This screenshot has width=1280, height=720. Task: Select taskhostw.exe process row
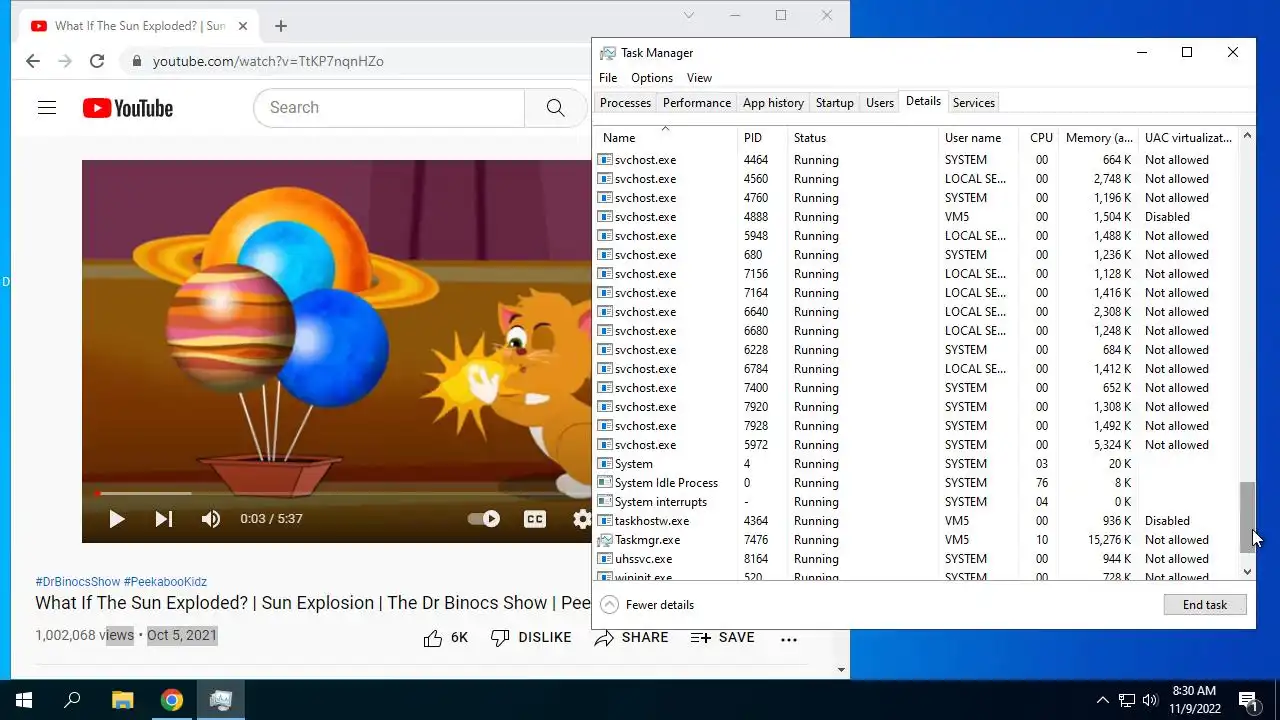(x=916, y=521)
